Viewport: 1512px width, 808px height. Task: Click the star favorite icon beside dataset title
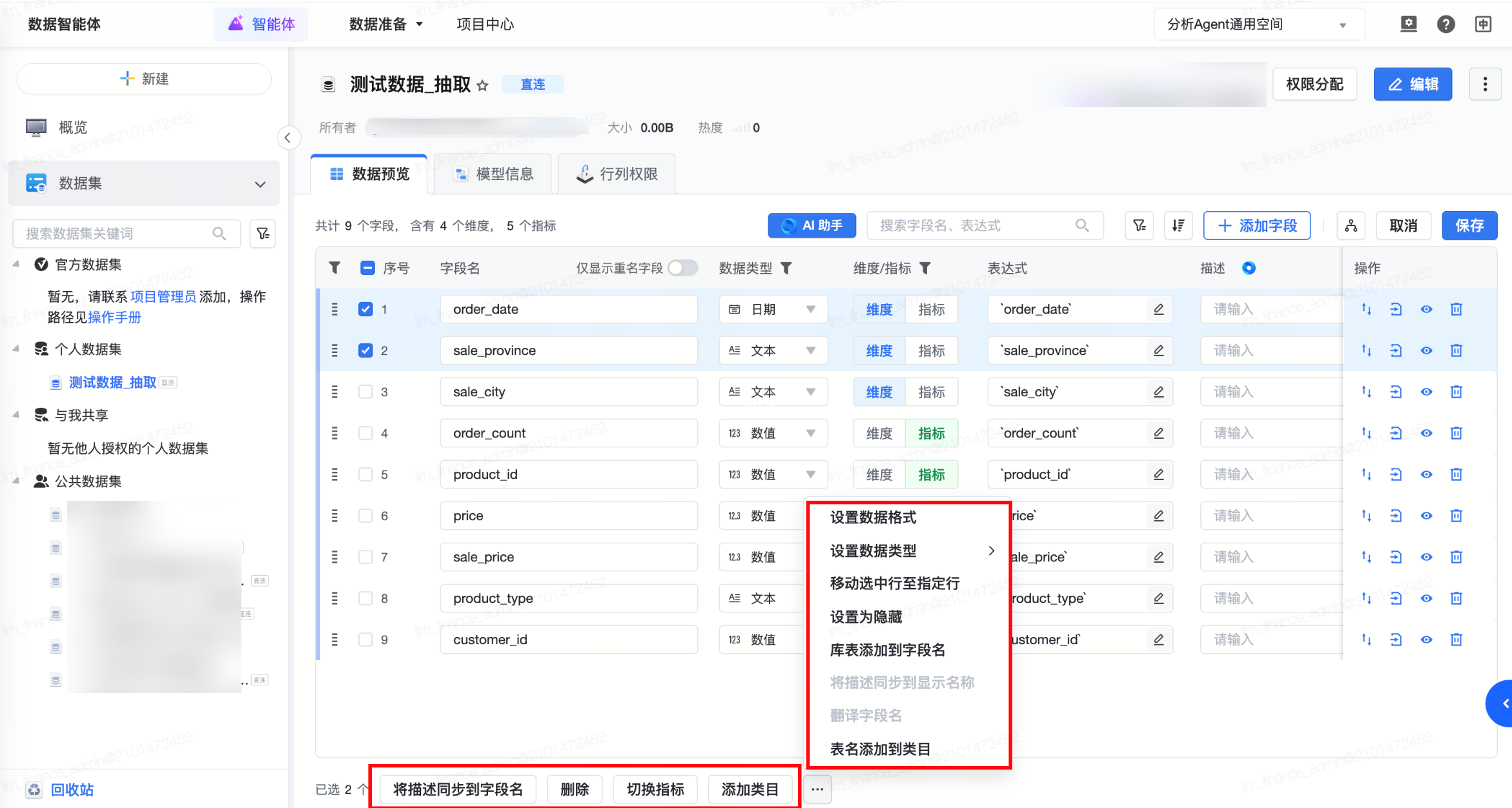click(483, 85)
